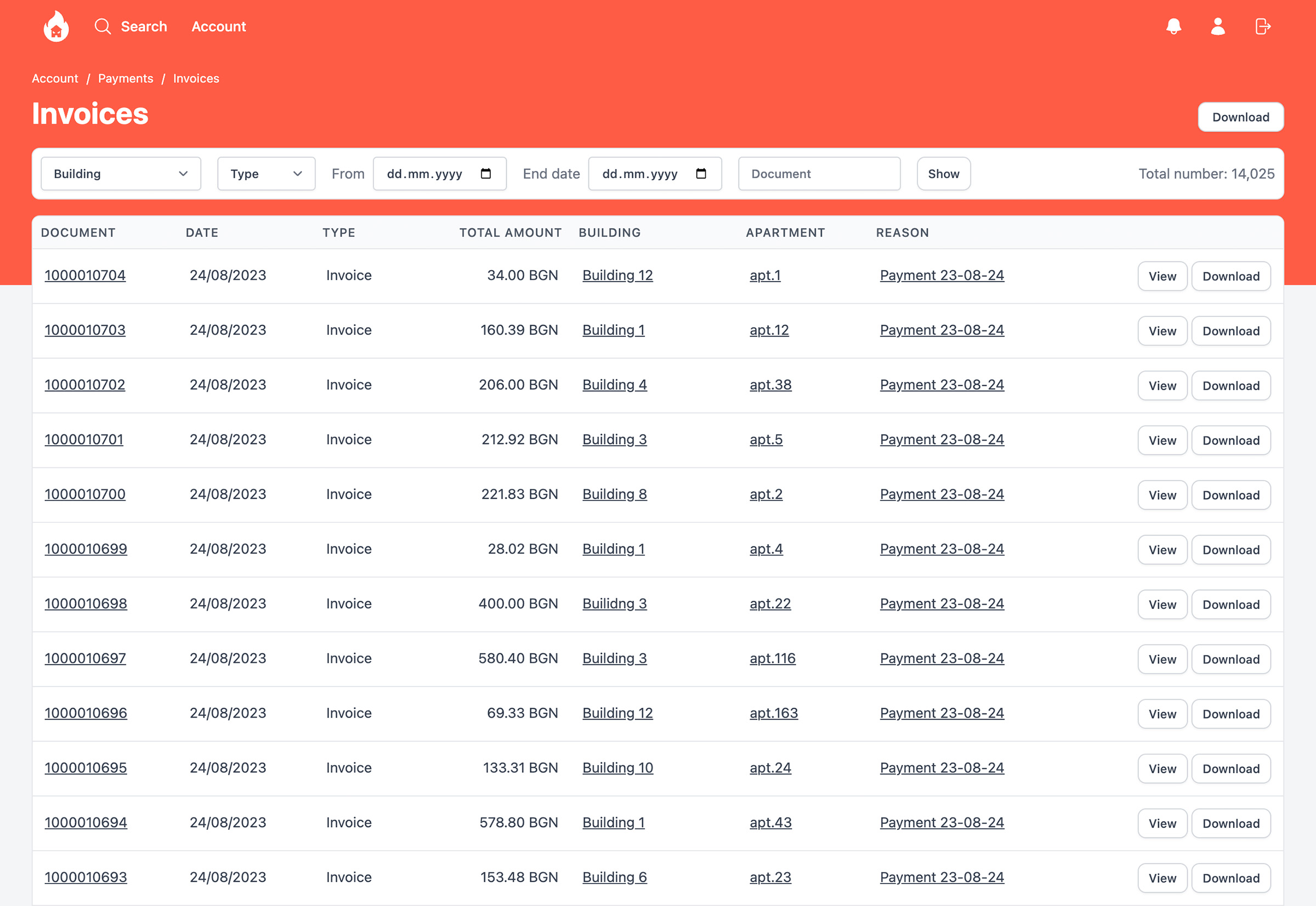
Task: View invoice 1000010696
Action: 1162,714
